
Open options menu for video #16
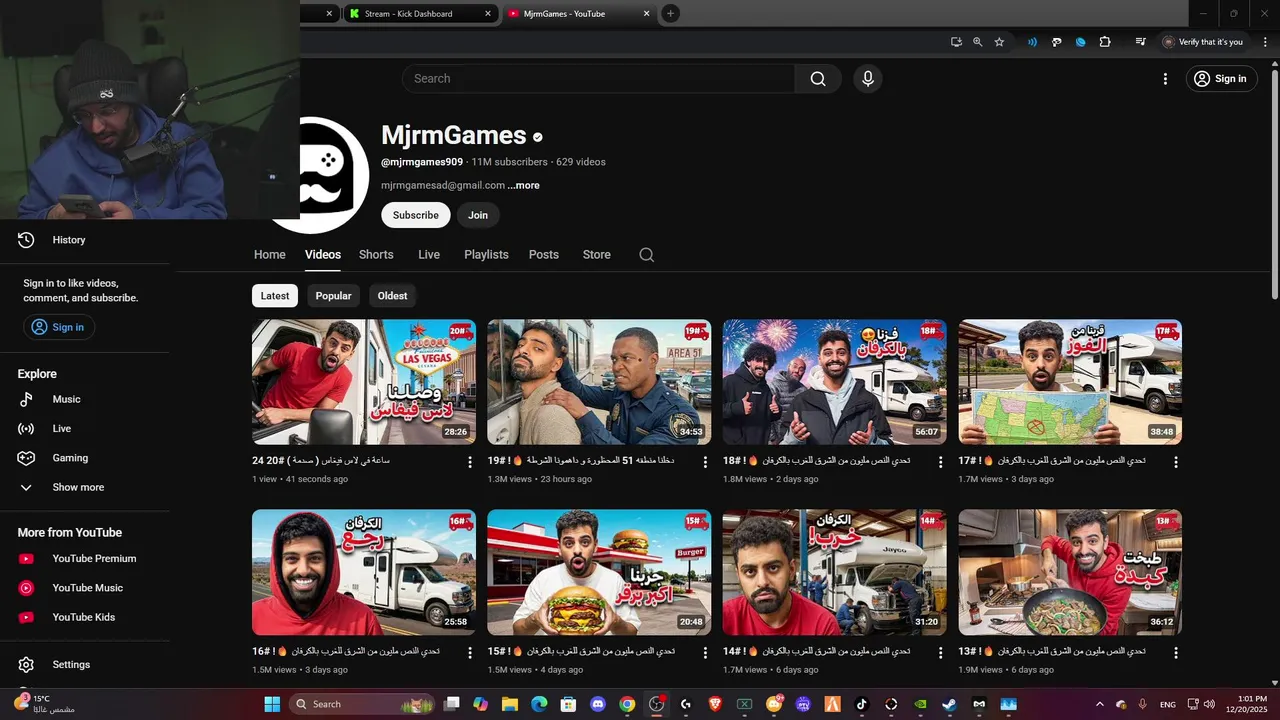click(470, 652)
